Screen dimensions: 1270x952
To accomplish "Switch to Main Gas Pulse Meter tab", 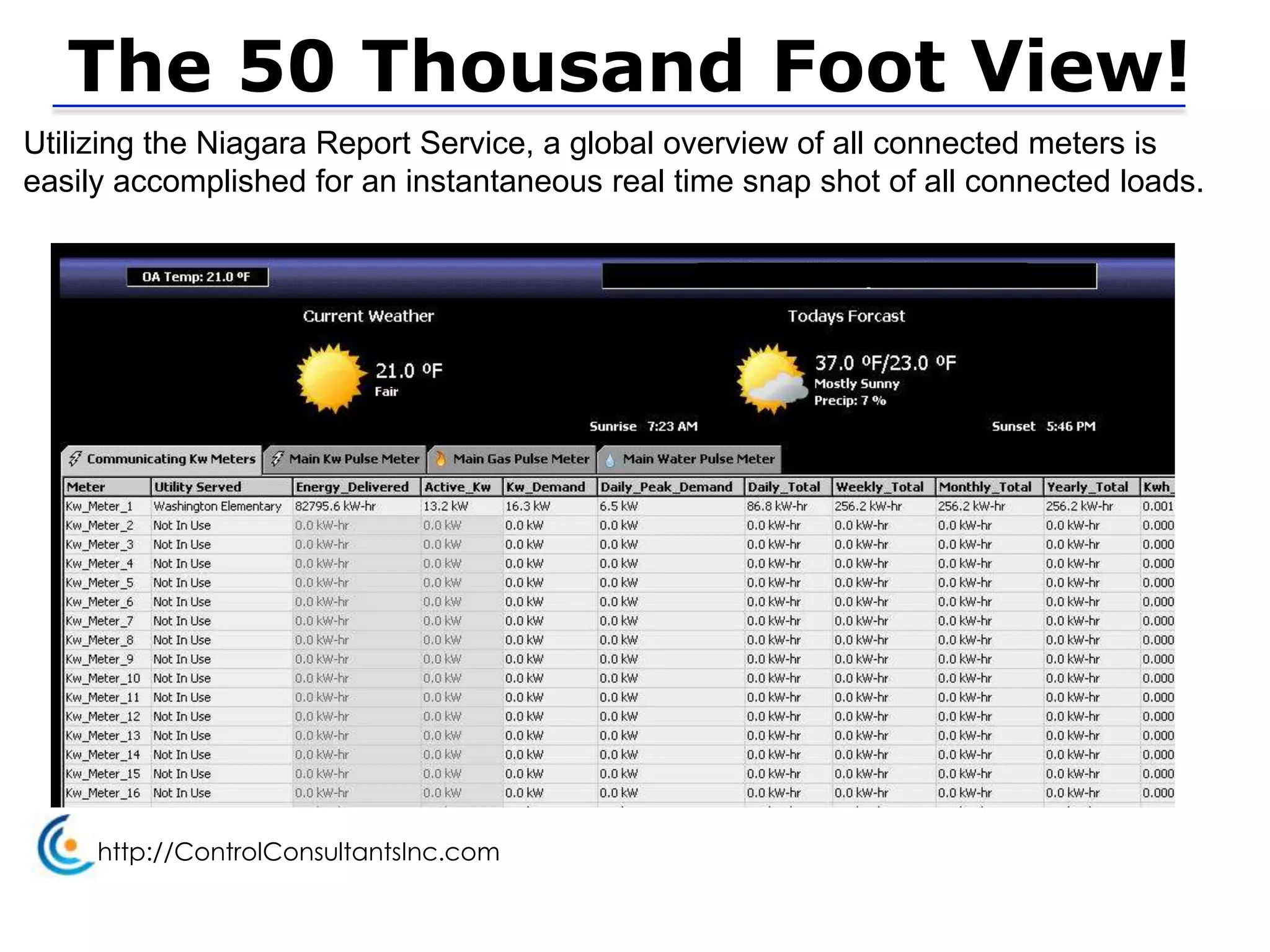I will coord(521,459).
